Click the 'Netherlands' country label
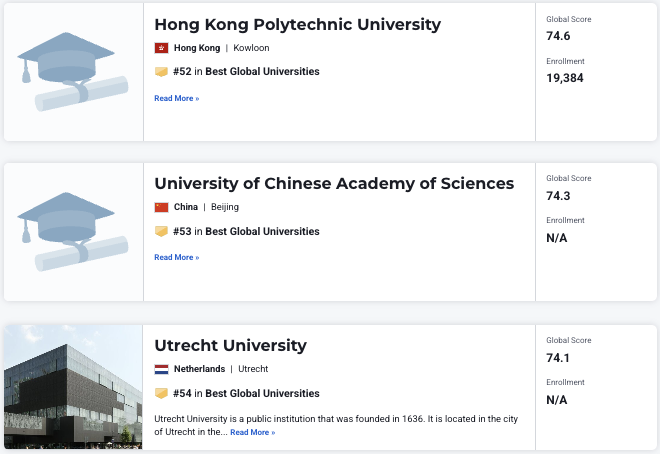The height and width of the screenshot is (454, 660). coord(200,369)
